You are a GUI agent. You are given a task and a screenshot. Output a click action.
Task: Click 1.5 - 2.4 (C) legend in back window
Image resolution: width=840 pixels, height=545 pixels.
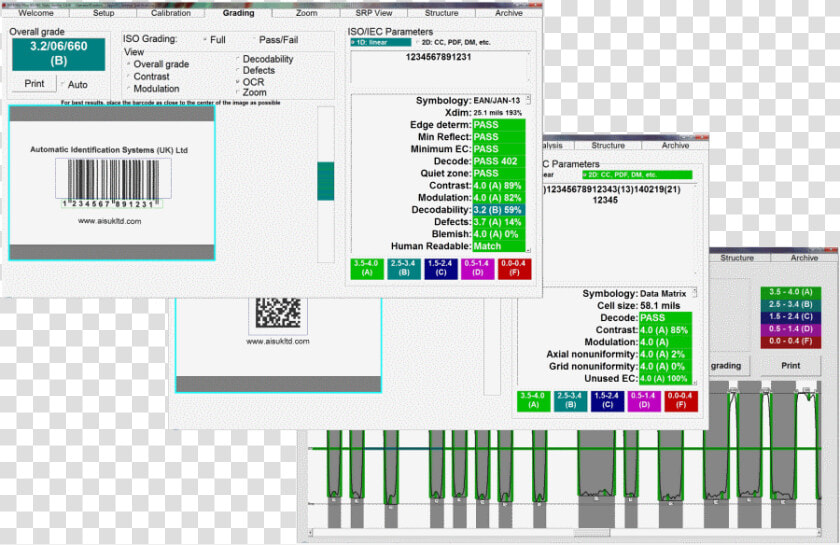click(791, 317)
